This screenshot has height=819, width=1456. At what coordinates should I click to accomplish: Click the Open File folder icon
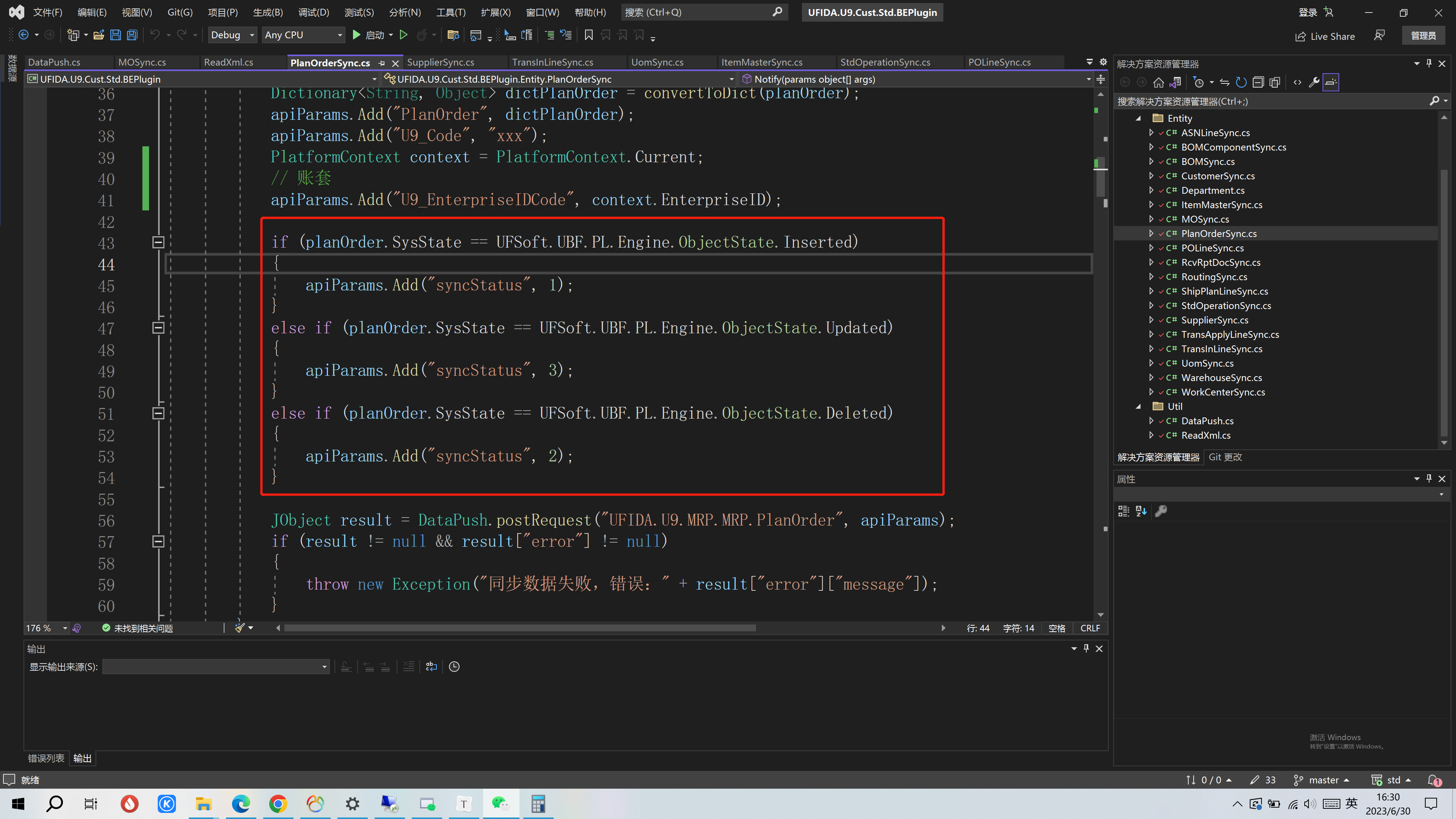pos(99,35)
